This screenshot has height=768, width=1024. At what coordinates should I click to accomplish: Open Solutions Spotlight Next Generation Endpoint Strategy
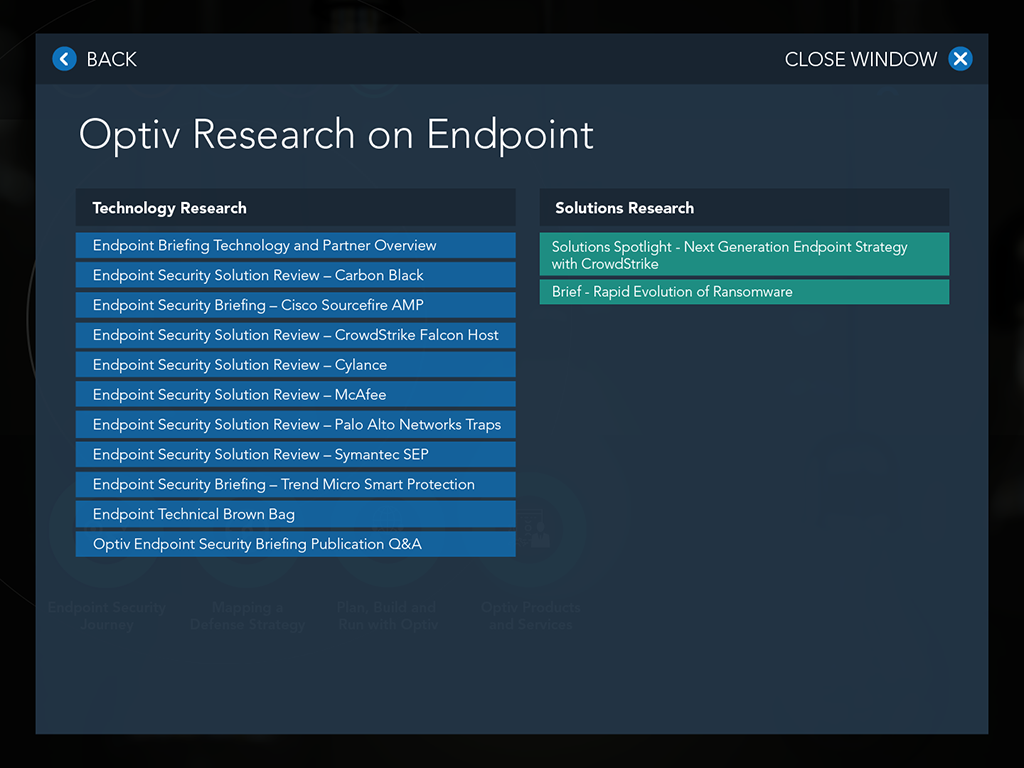[744, 255]
